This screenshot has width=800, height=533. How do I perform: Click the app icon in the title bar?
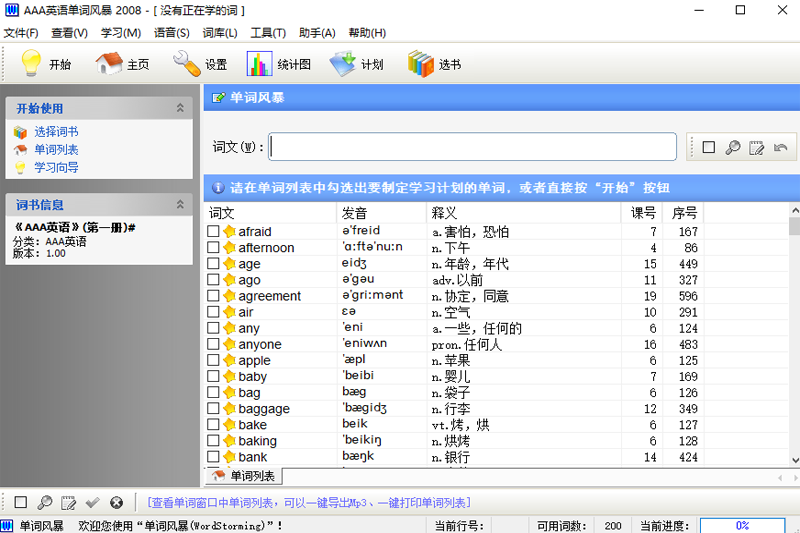pyautogui.click(x=11, y=10)
